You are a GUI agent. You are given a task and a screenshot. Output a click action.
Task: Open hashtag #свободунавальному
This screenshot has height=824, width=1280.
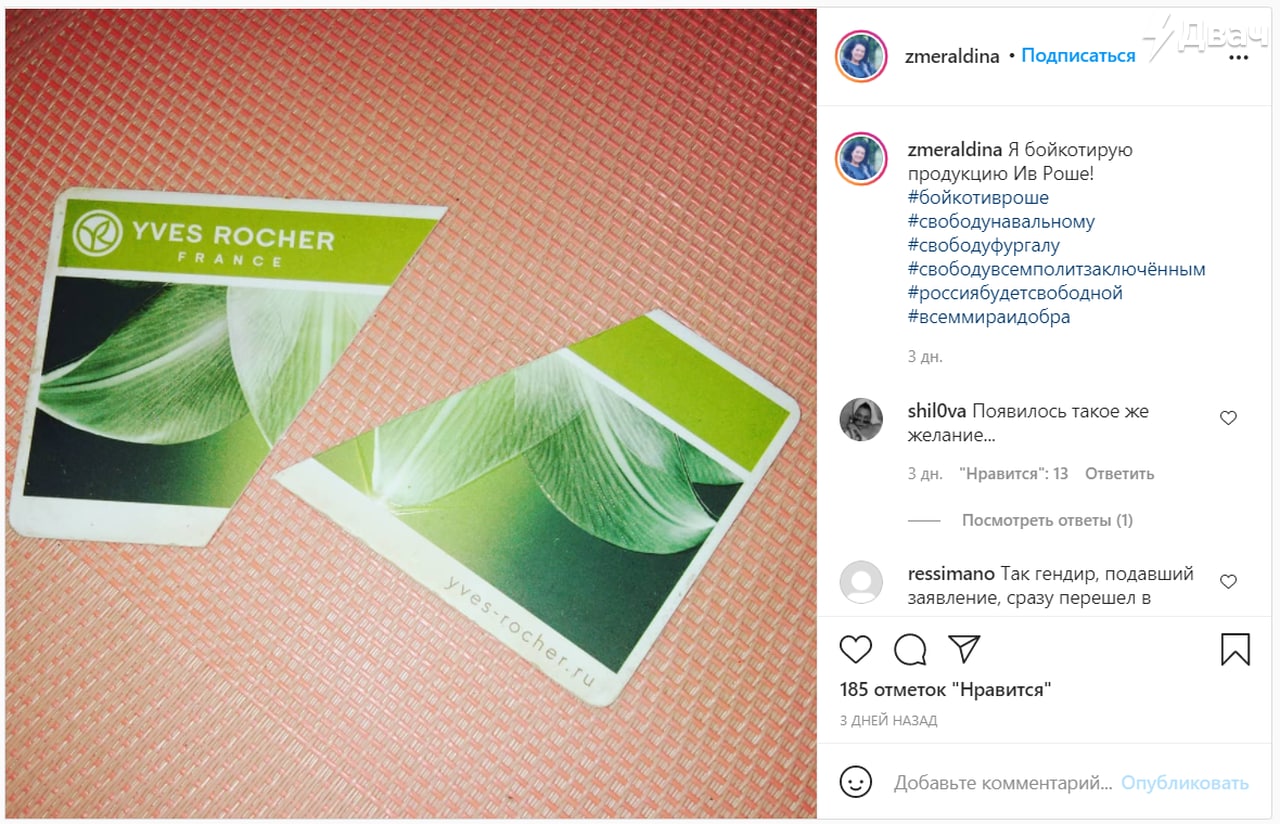click(1001, 222)
